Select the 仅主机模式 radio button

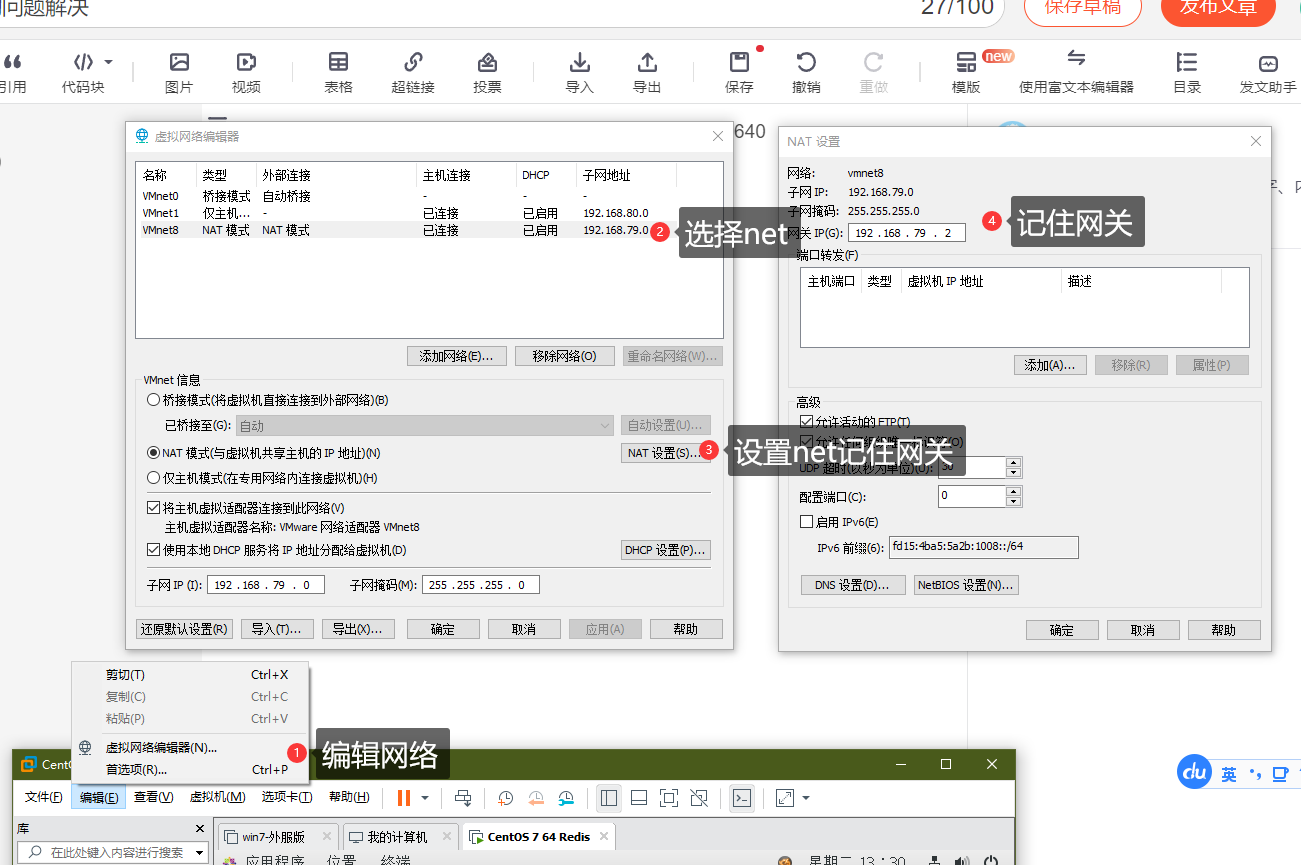click(x=153, y=478)
